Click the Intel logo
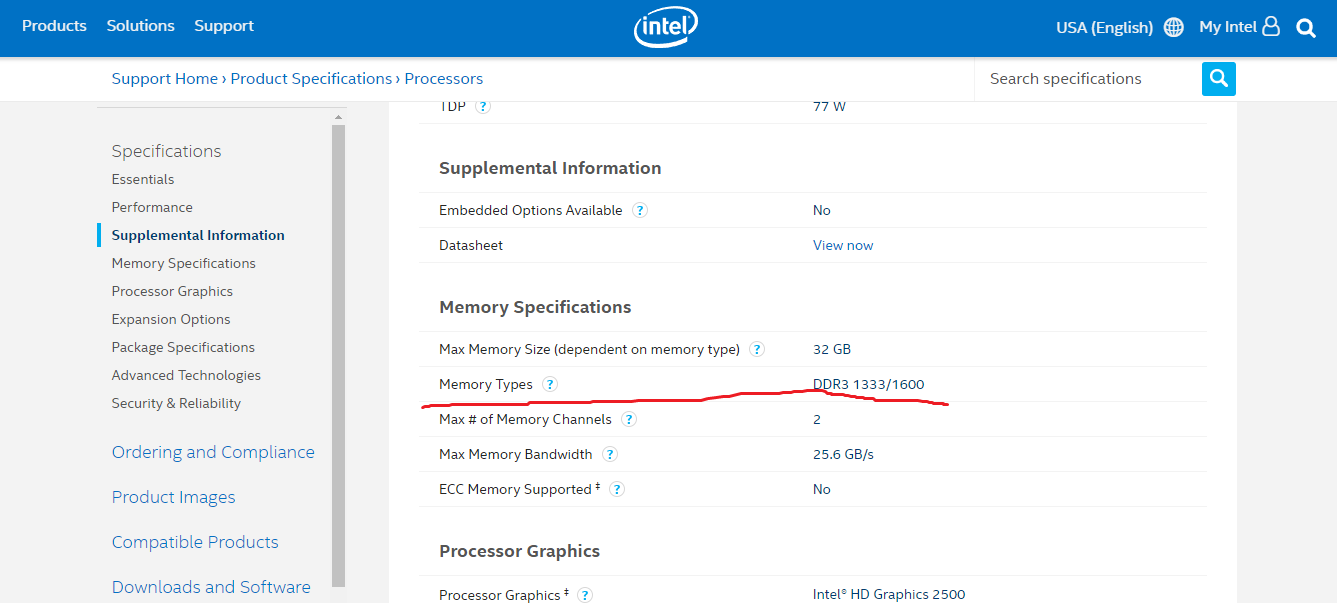 click(x=665, y=27)
